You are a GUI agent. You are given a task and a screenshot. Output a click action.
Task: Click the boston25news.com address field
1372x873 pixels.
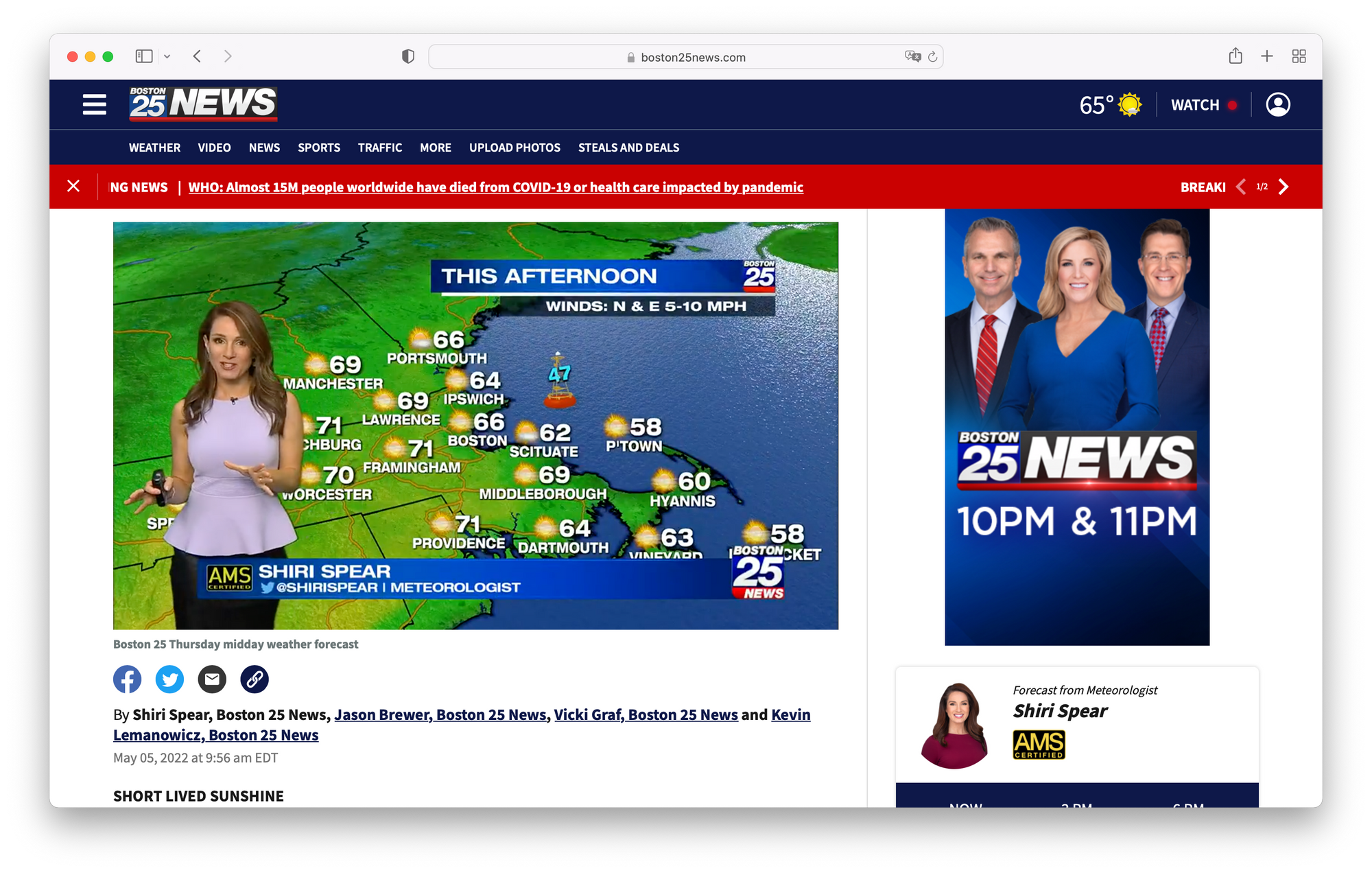tap(686, 57)
